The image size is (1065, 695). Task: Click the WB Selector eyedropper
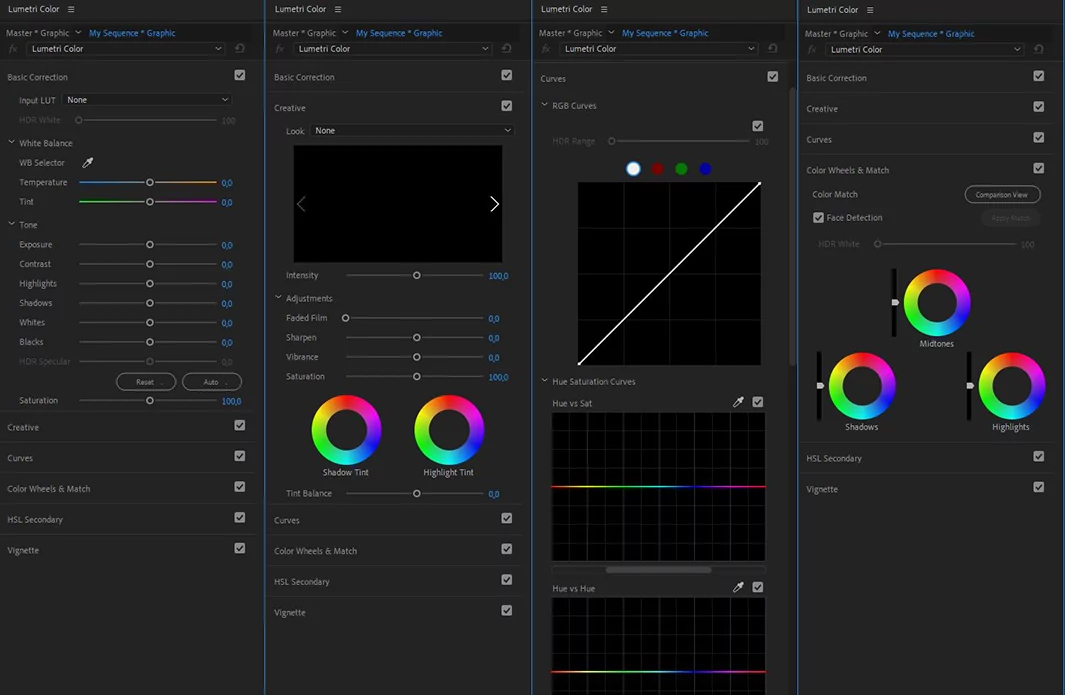(88, 162)
